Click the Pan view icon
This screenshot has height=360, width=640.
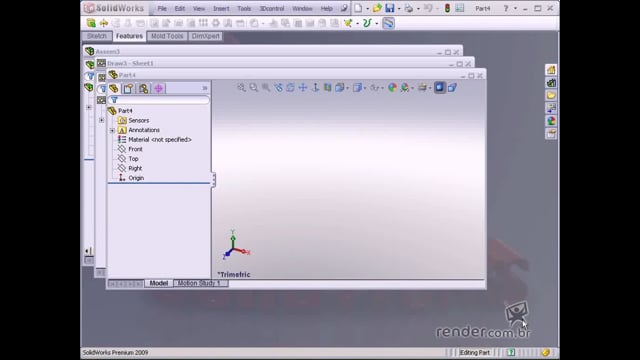(x=303, y=87)
